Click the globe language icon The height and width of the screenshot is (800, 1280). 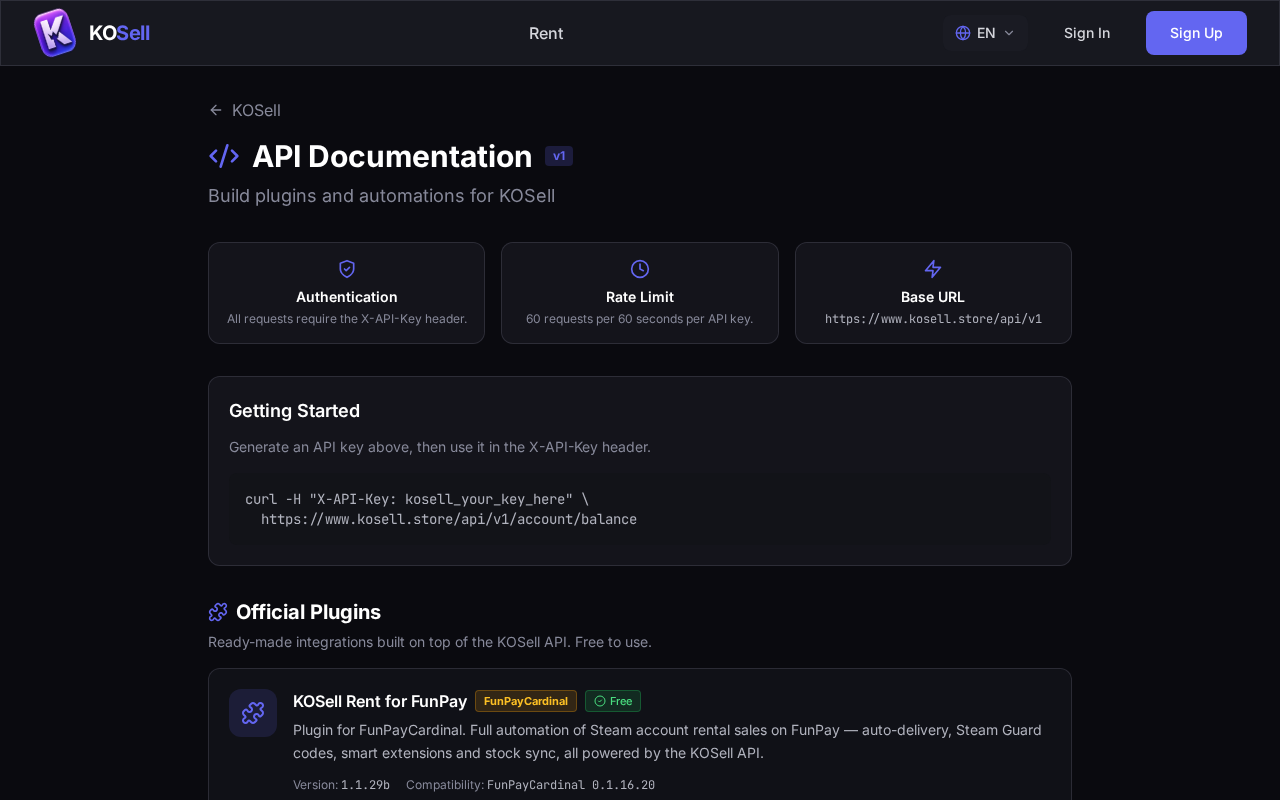pyautogui.click(x=963, y=33)
